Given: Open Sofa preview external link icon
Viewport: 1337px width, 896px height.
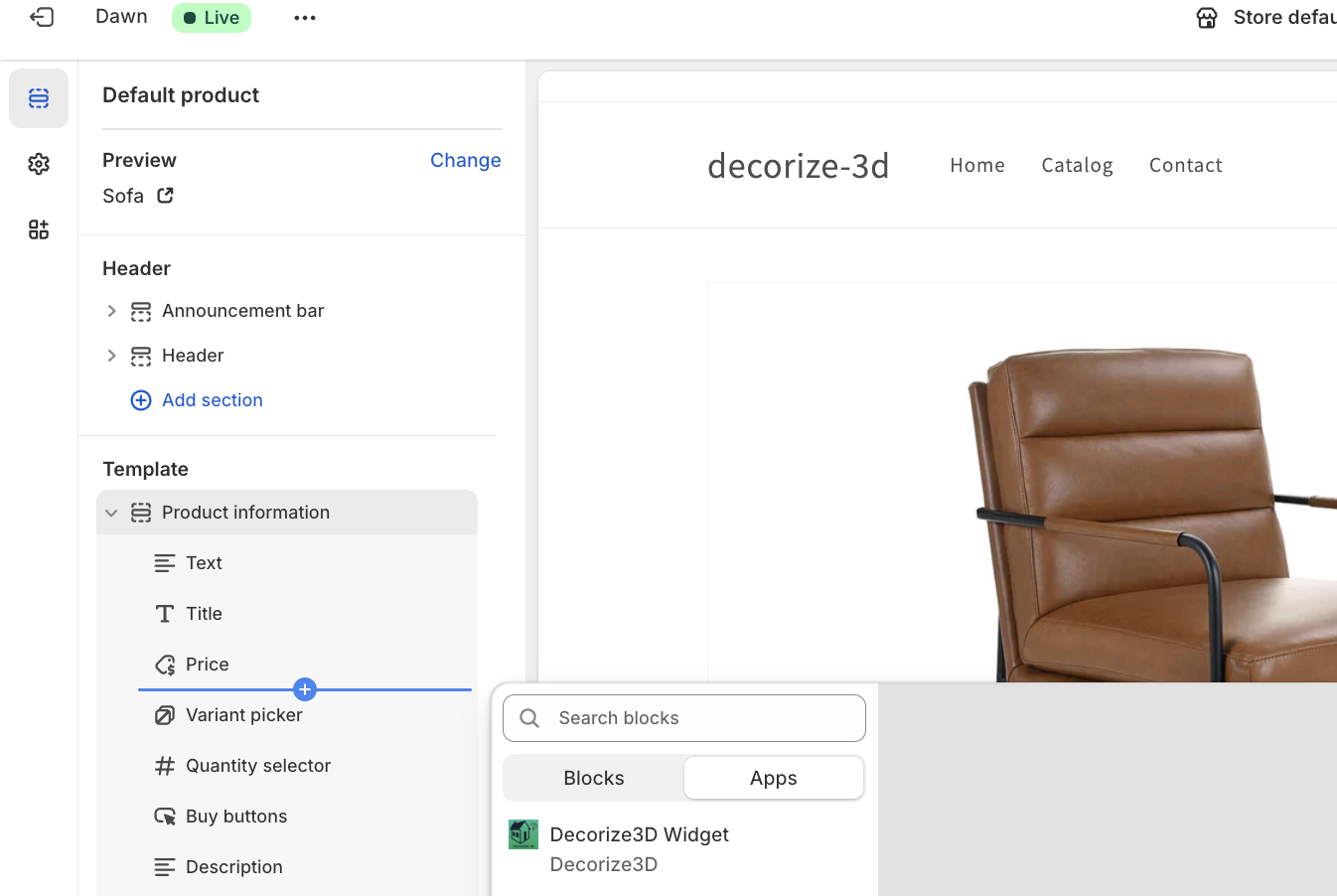Looking at the screenshot, I should [165, 196].
